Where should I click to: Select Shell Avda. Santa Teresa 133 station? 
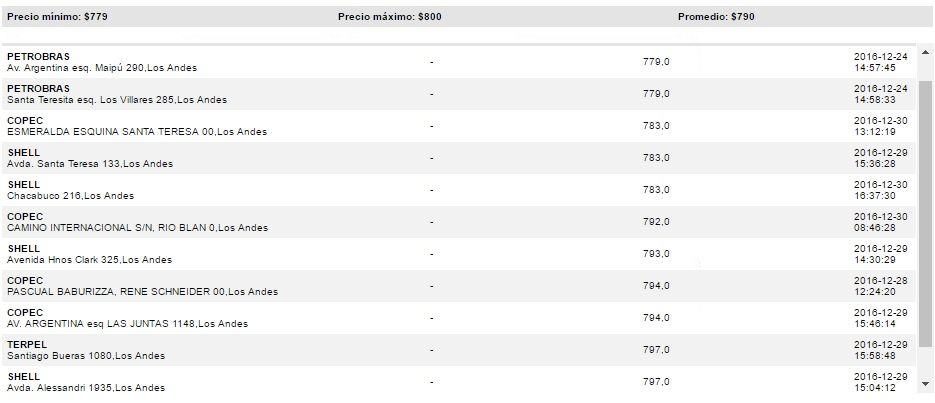pyautogui.click(x=90, y=158)
